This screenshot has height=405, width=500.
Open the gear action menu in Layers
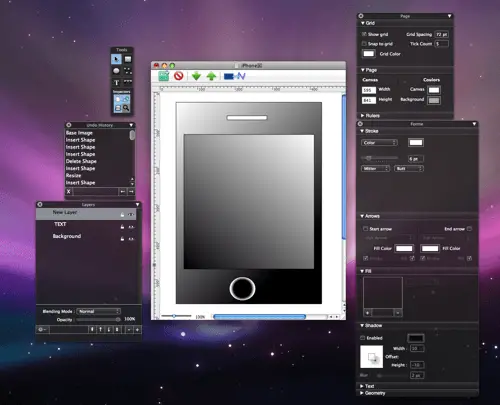coord(42,329)
